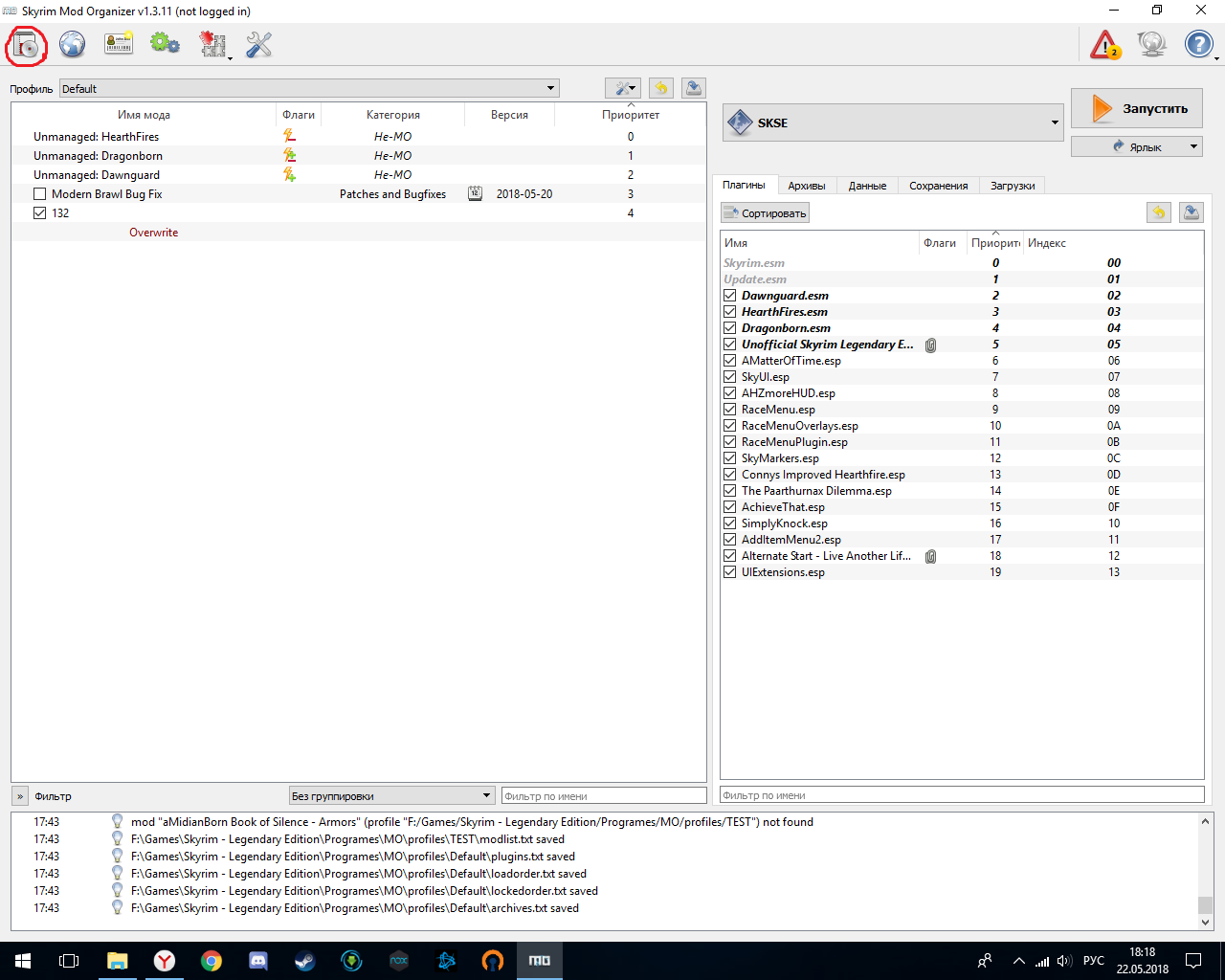Click Dawnguard conflict flag icon
This screenshot has width=1225, height=980.
(289, 174)
